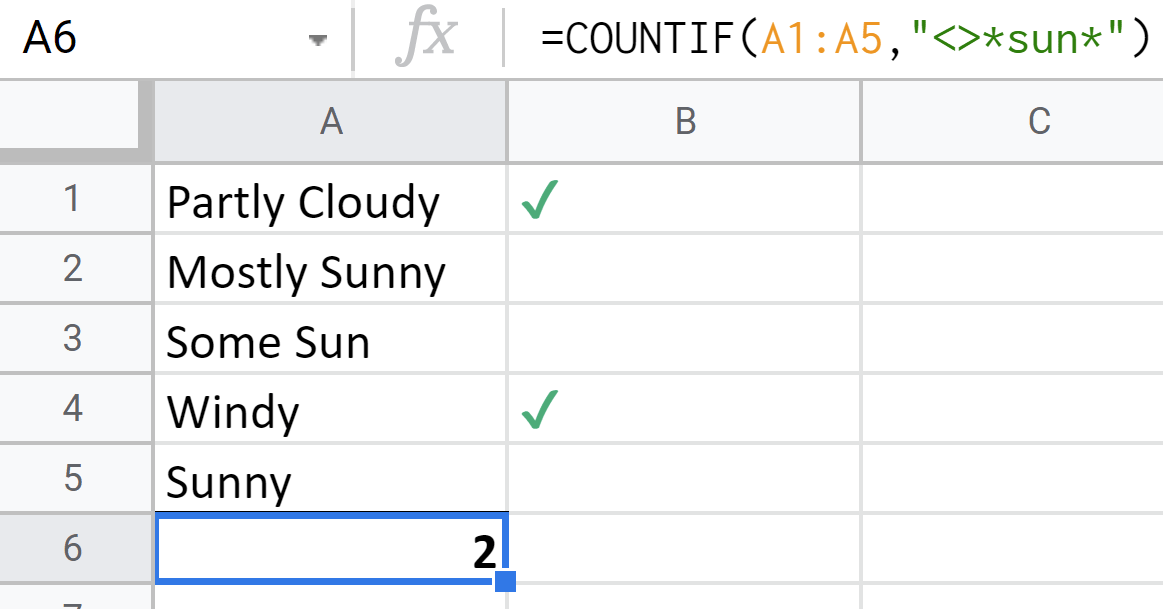This screenshot has width=1163, height=609.
Task: Click the green checkmark beside Partly Cloudy
Action: coord(538,197)
